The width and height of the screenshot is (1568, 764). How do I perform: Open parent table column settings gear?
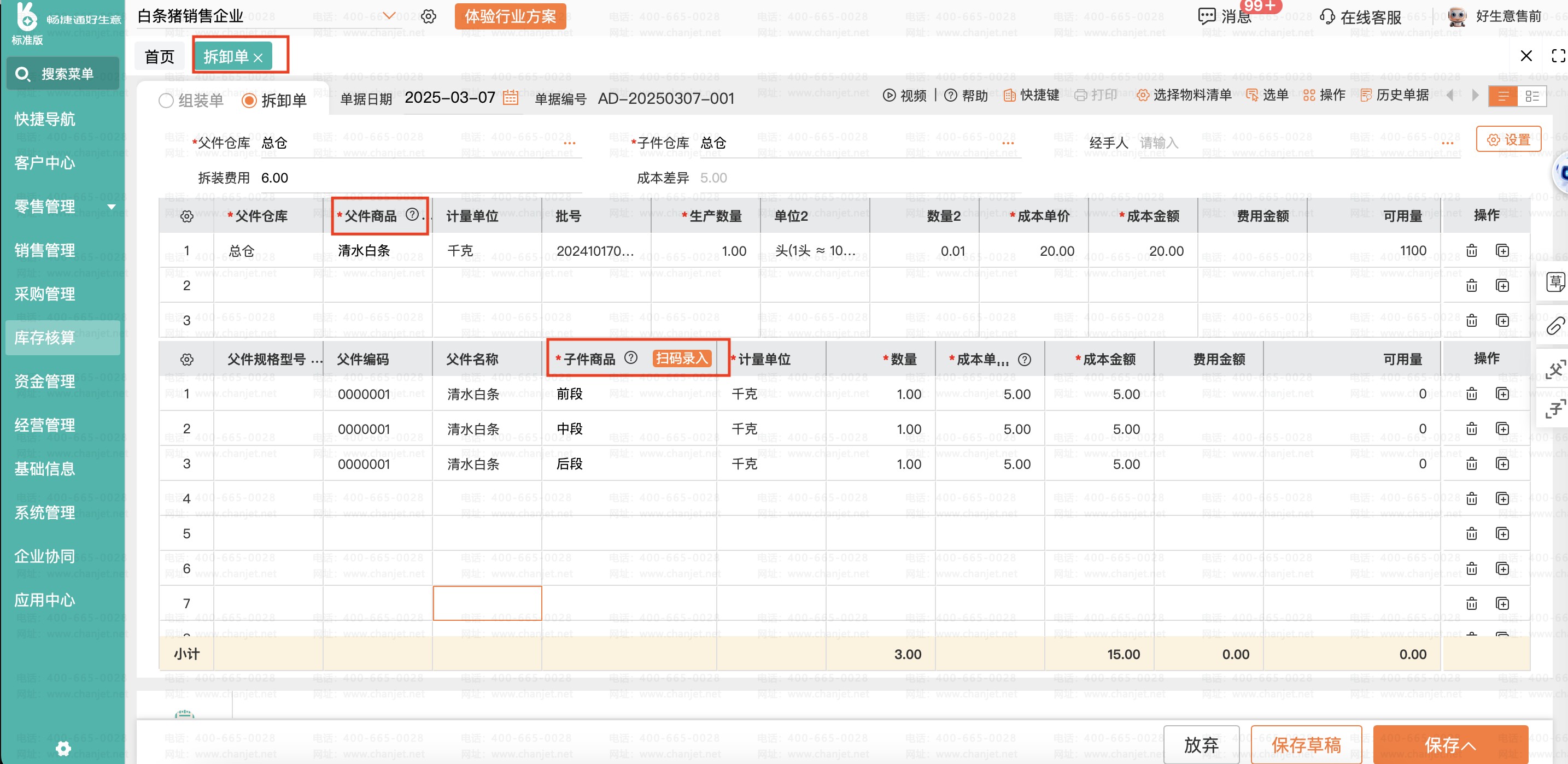[x=187, y=216]
